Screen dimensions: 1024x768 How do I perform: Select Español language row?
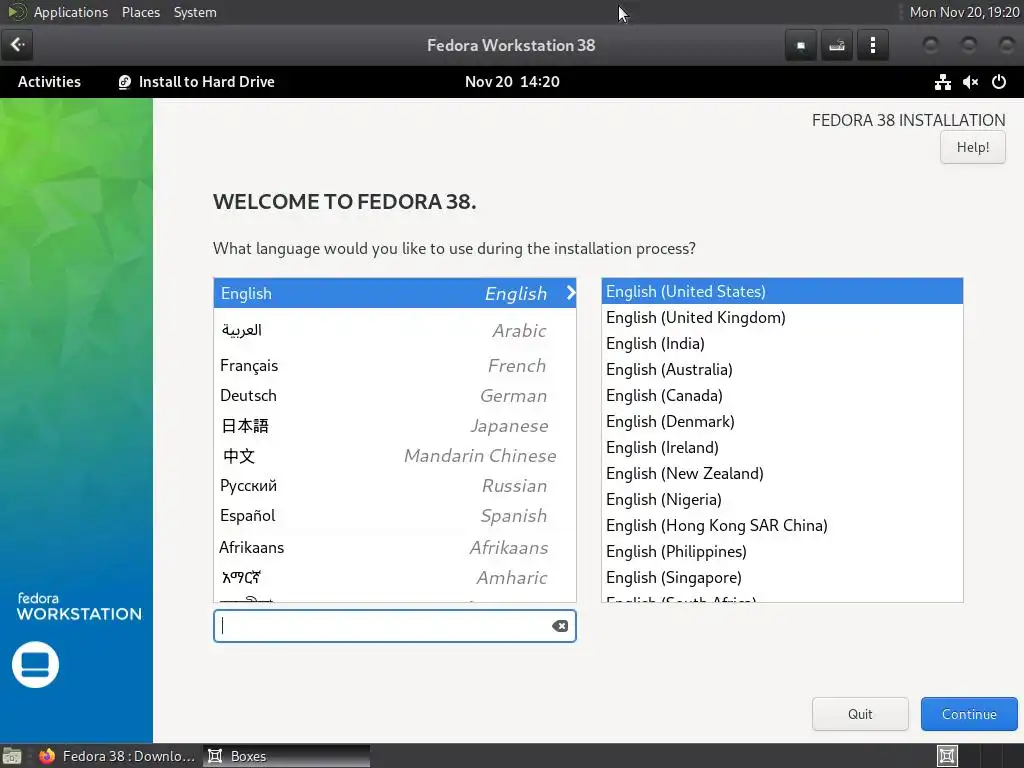(394, 516)
